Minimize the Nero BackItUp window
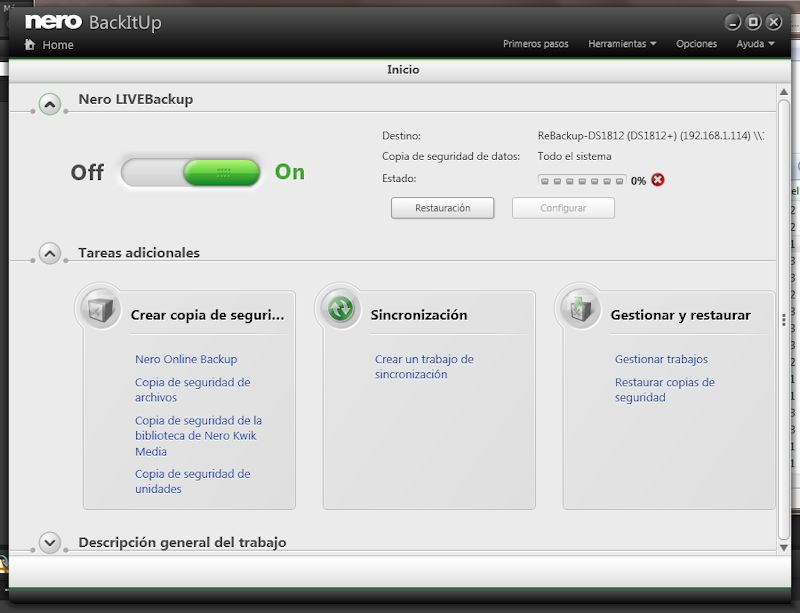Viewport: 800px width, 613px height. [x=733, y=22]
